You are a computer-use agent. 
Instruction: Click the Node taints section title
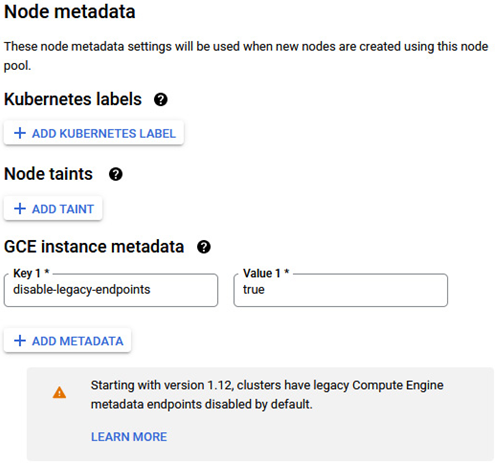pyautogui.click(x=48, y=174)
